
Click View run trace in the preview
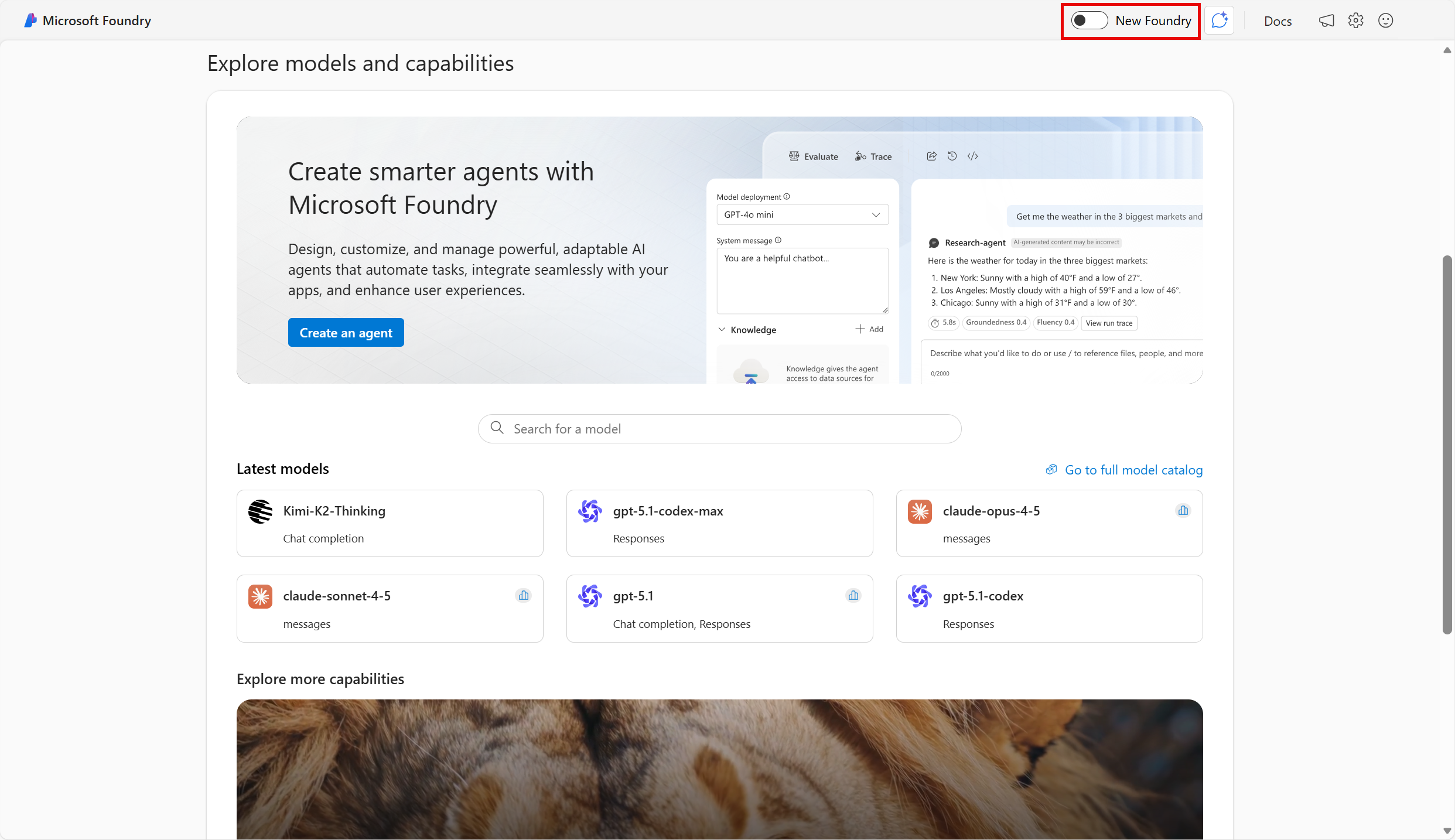click(1109, 323)
